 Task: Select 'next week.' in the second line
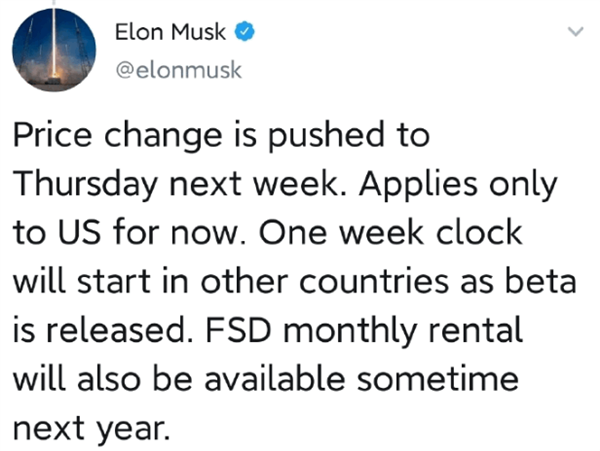click(x=258, y=184)
